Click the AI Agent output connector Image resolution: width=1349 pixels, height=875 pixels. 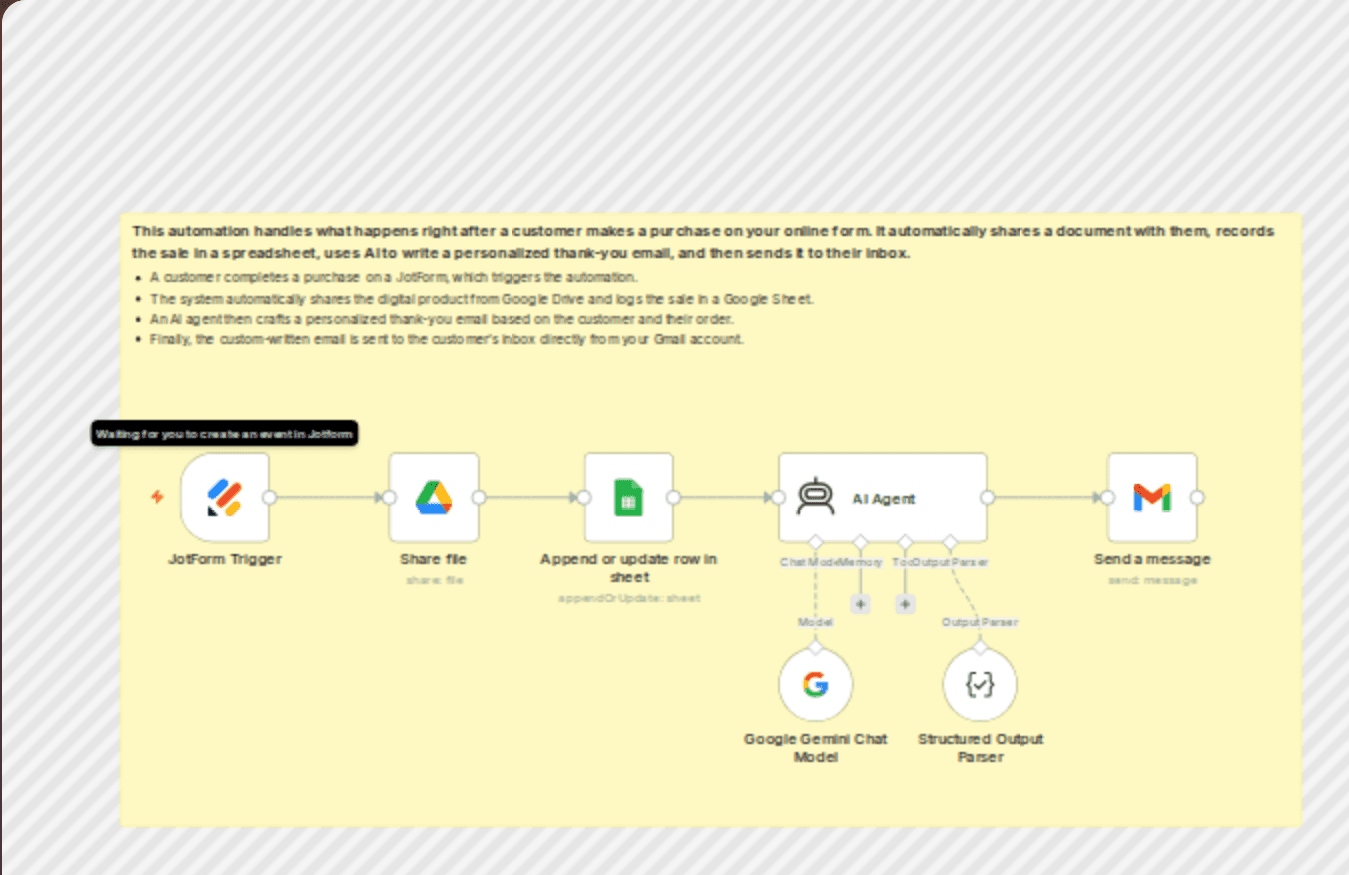(x=988, y=497)
